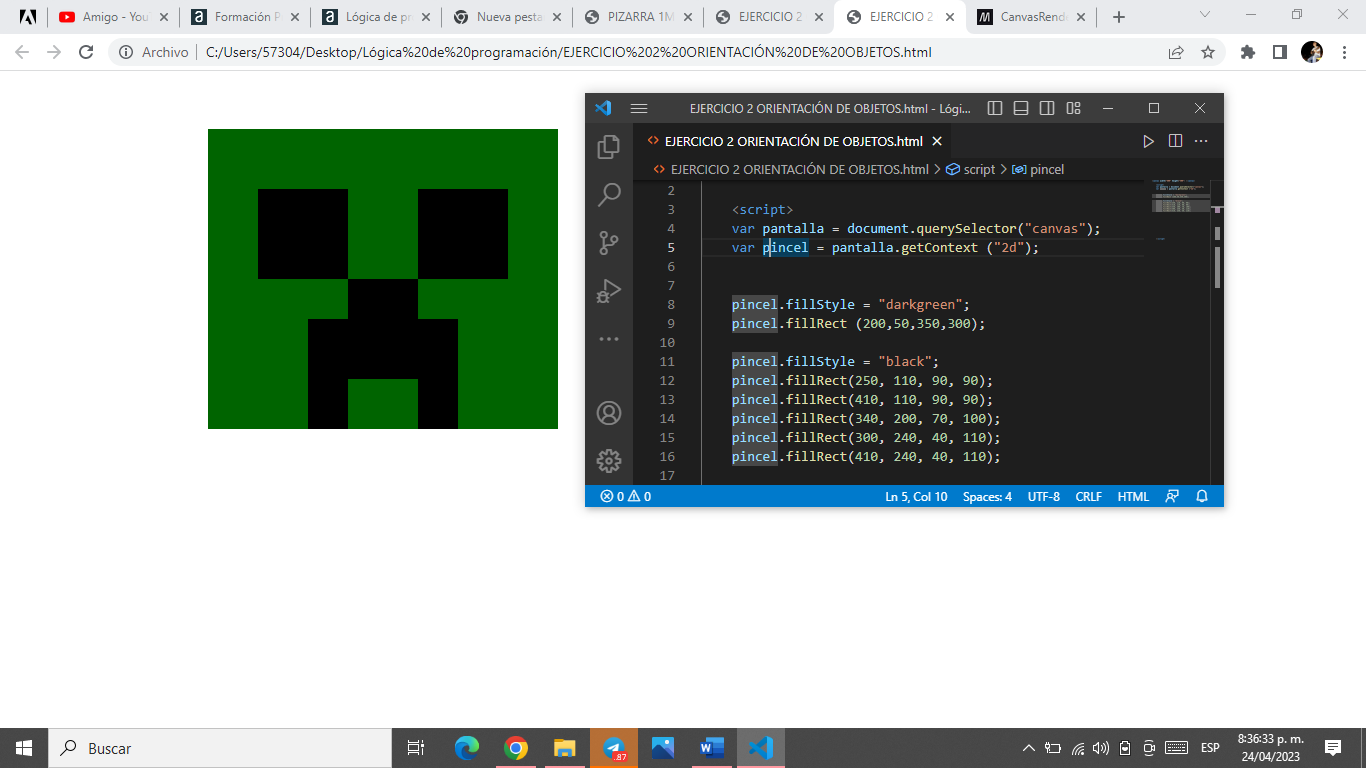The height and width of the screenshot is (768, 1366).
Task: Open editor More Actions ellipsis
Action: [1201, 141]
